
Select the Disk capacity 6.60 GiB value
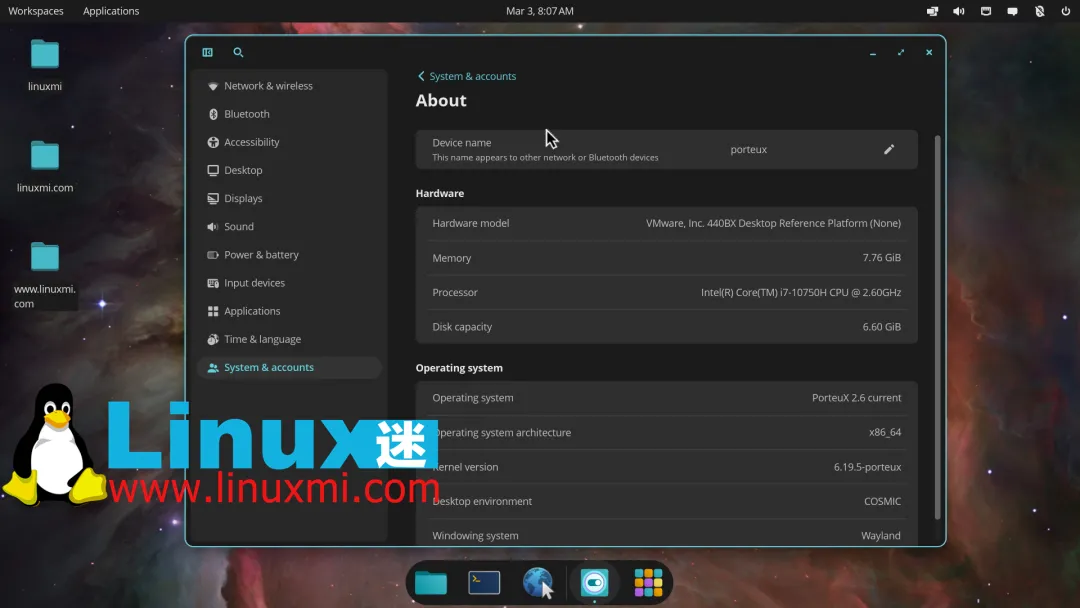coord(882,327)
